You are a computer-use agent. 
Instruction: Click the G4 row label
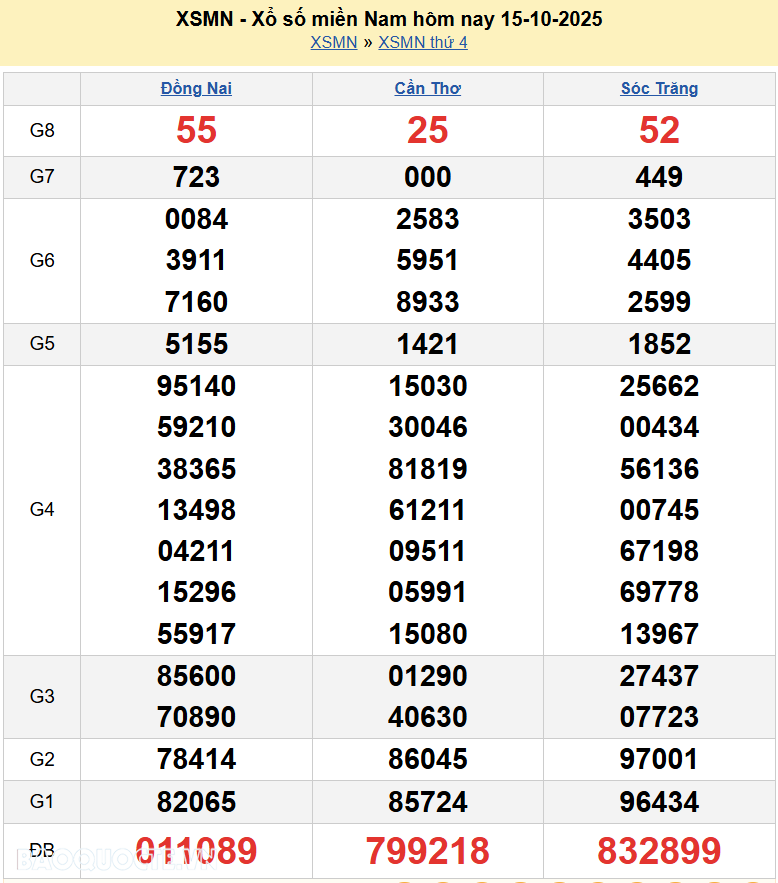point(42,510)
